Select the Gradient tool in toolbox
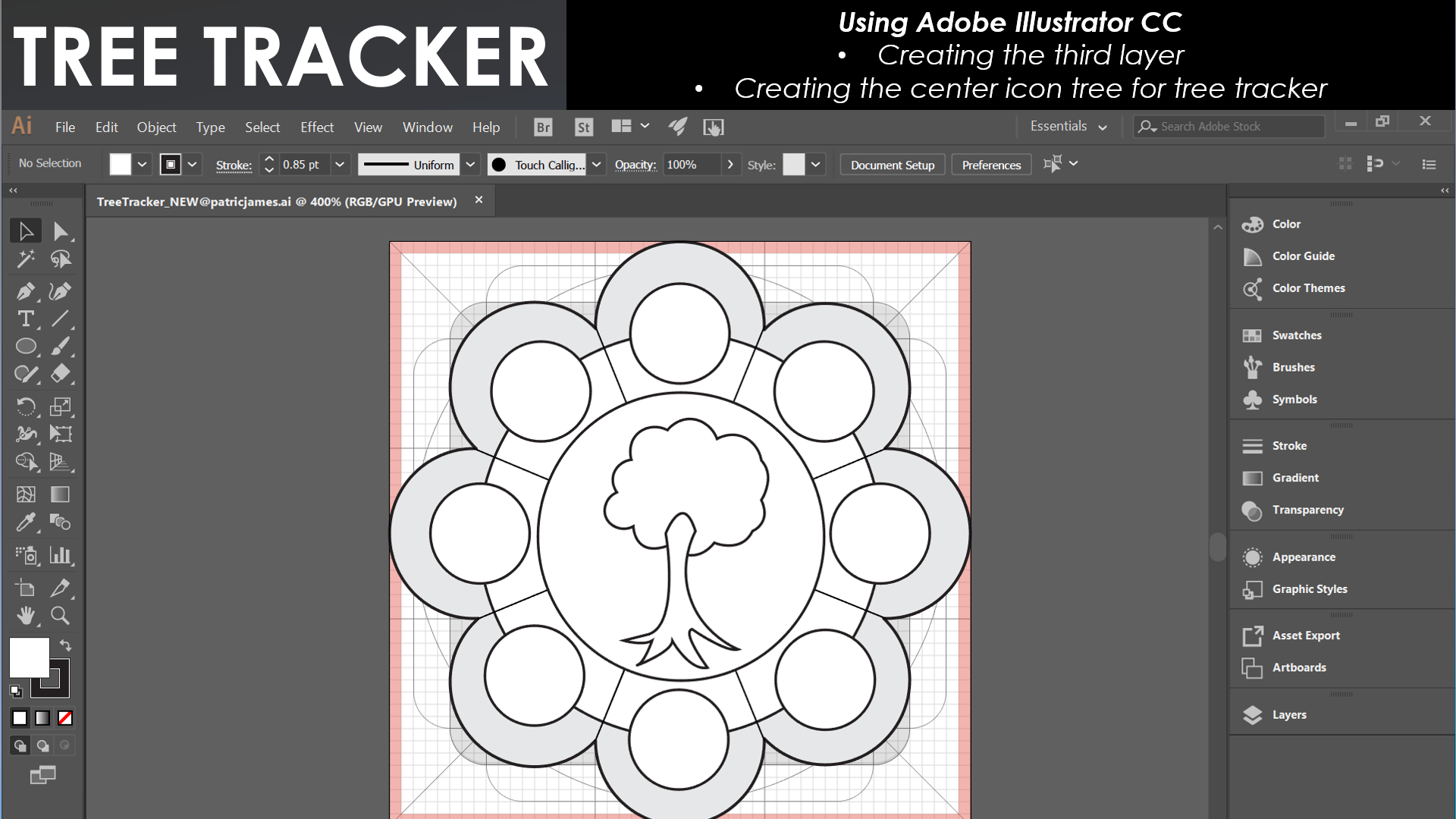Image resolution: width=1456 pixels, height=819 pixels. click(61, 494)
